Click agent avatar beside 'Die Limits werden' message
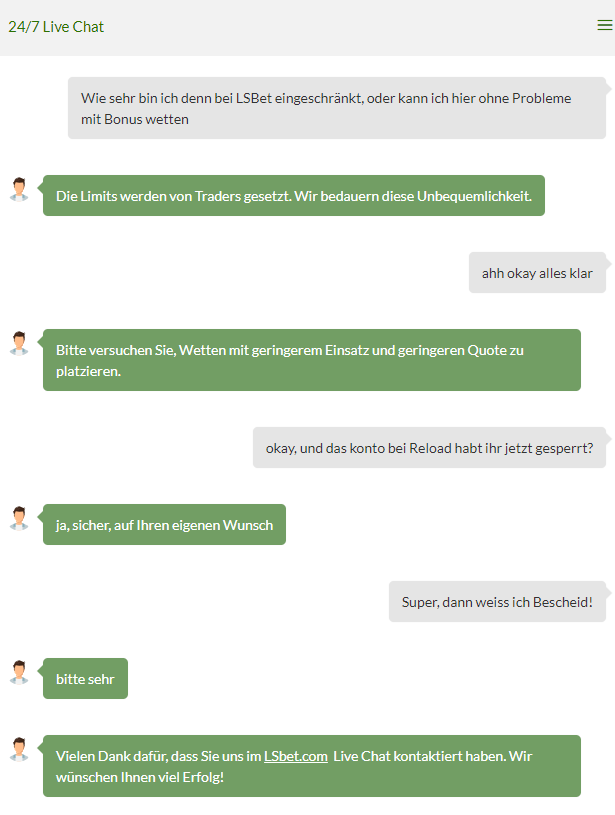This screenshot has width=615, height=815. pyautogui.click(x=19, y=189)
